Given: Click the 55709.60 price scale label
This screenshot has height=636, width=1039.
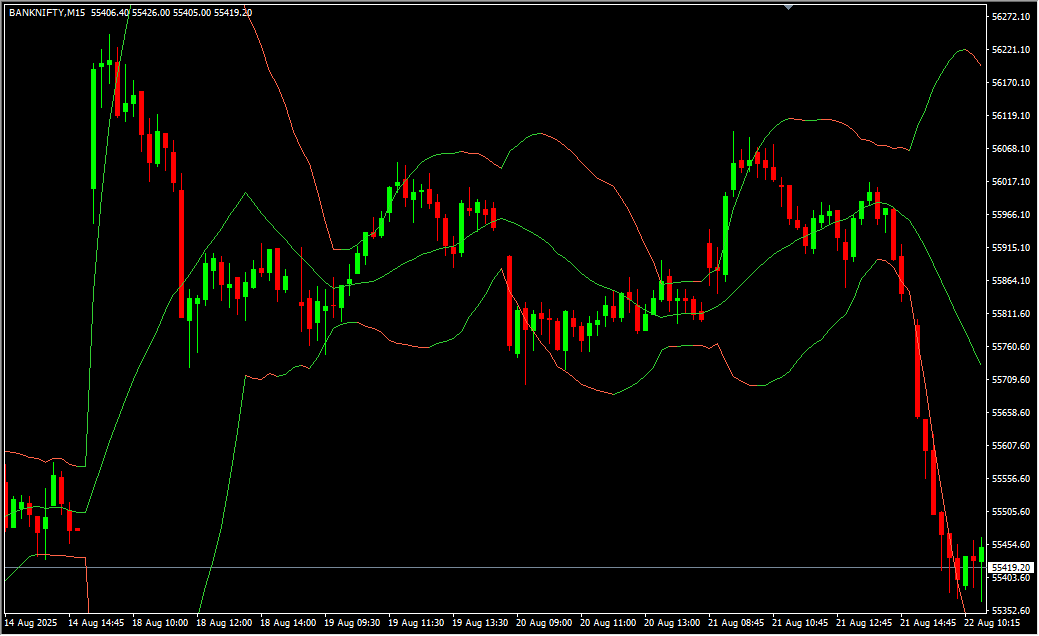Looking at the screenshot, I should 1011,380.
